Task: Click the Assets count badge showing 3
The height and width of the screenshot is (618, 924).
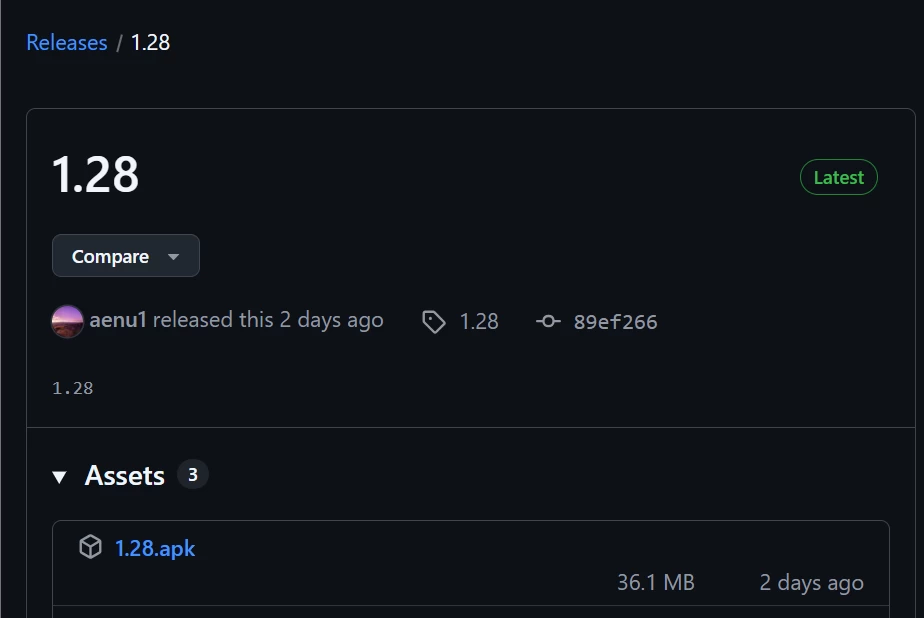Action: click(x=192, y=475)
